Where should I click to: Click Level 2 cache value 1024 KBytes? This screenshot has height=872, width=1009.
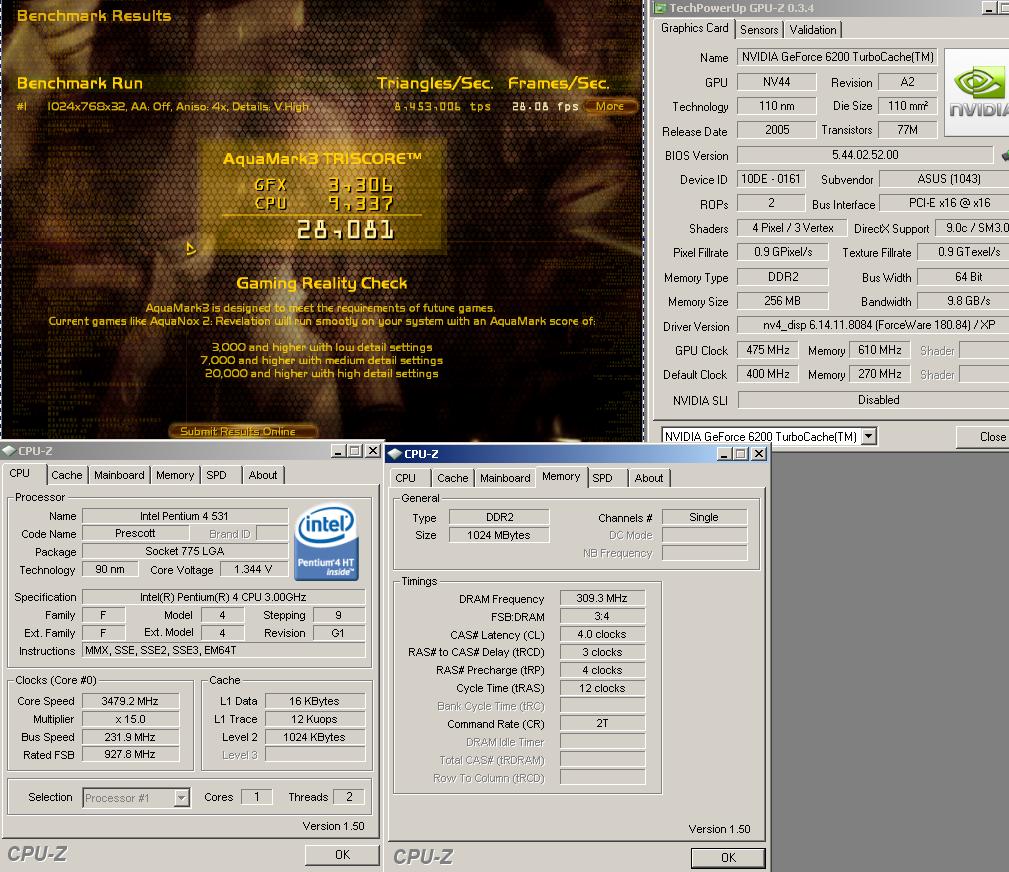pos(315,737)
